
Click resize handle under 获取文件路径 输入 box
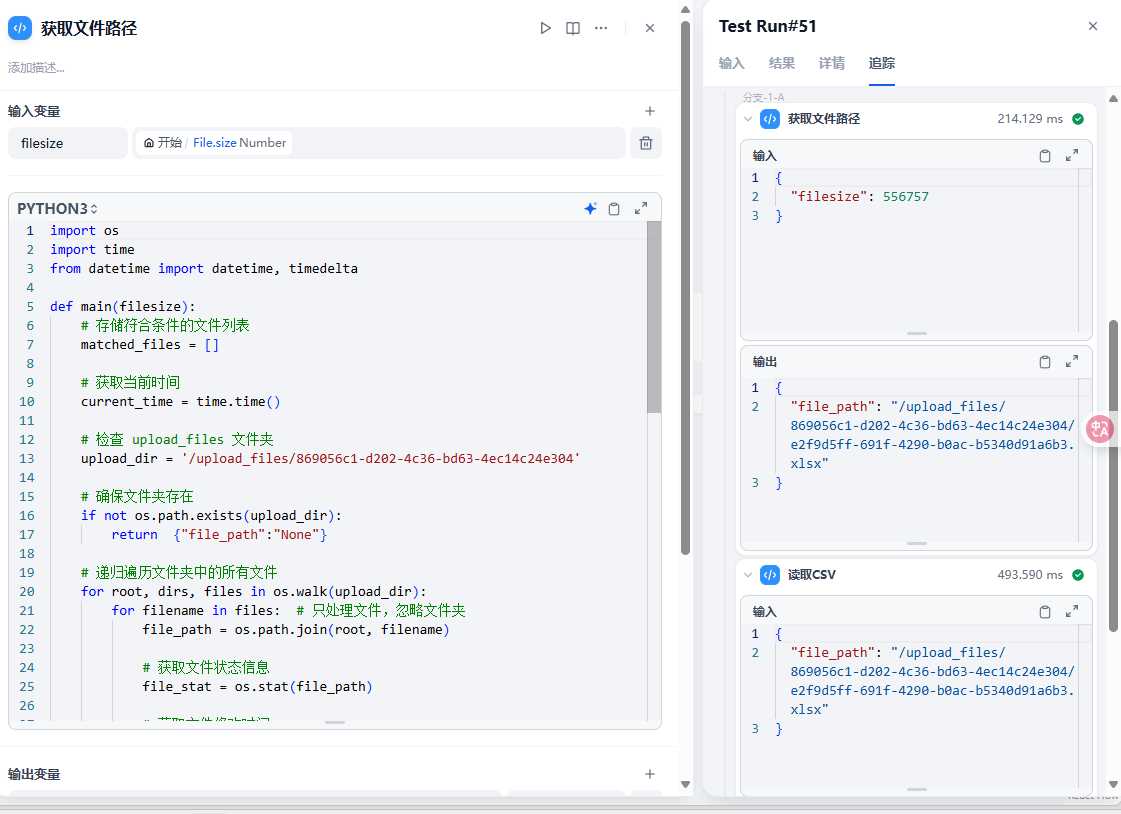click(917, 333)
